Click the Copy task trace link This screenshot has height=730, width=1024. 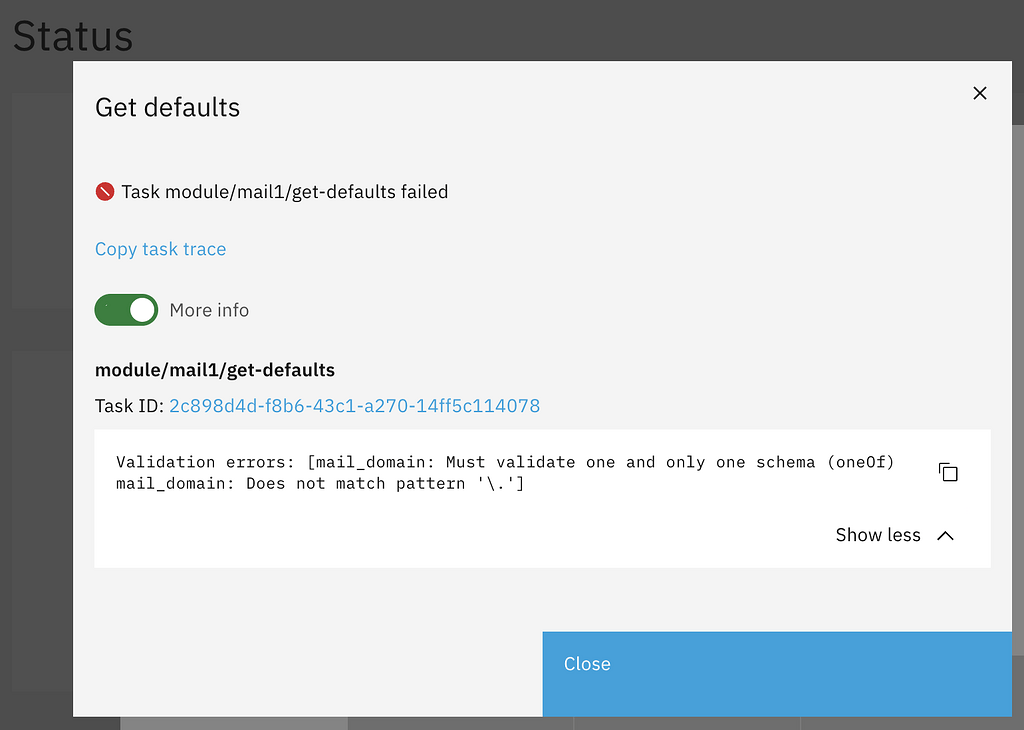coord(161,249)
